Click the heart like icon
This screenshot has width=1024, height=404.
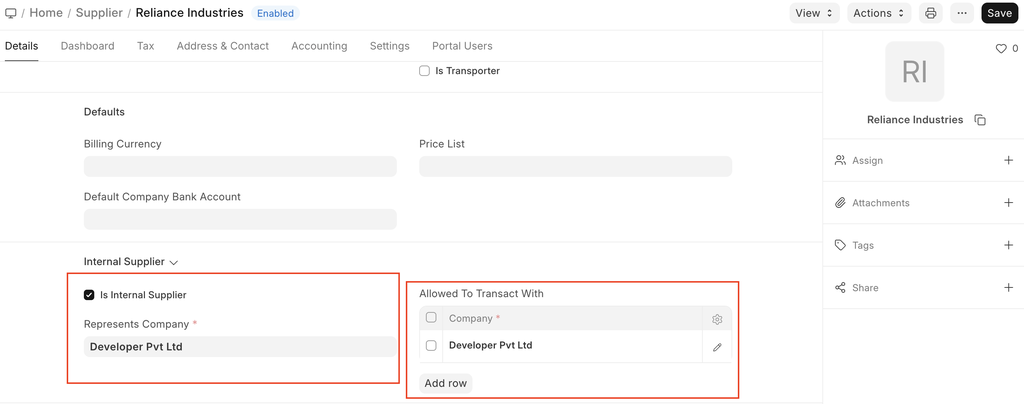(x=1000, y=48)
